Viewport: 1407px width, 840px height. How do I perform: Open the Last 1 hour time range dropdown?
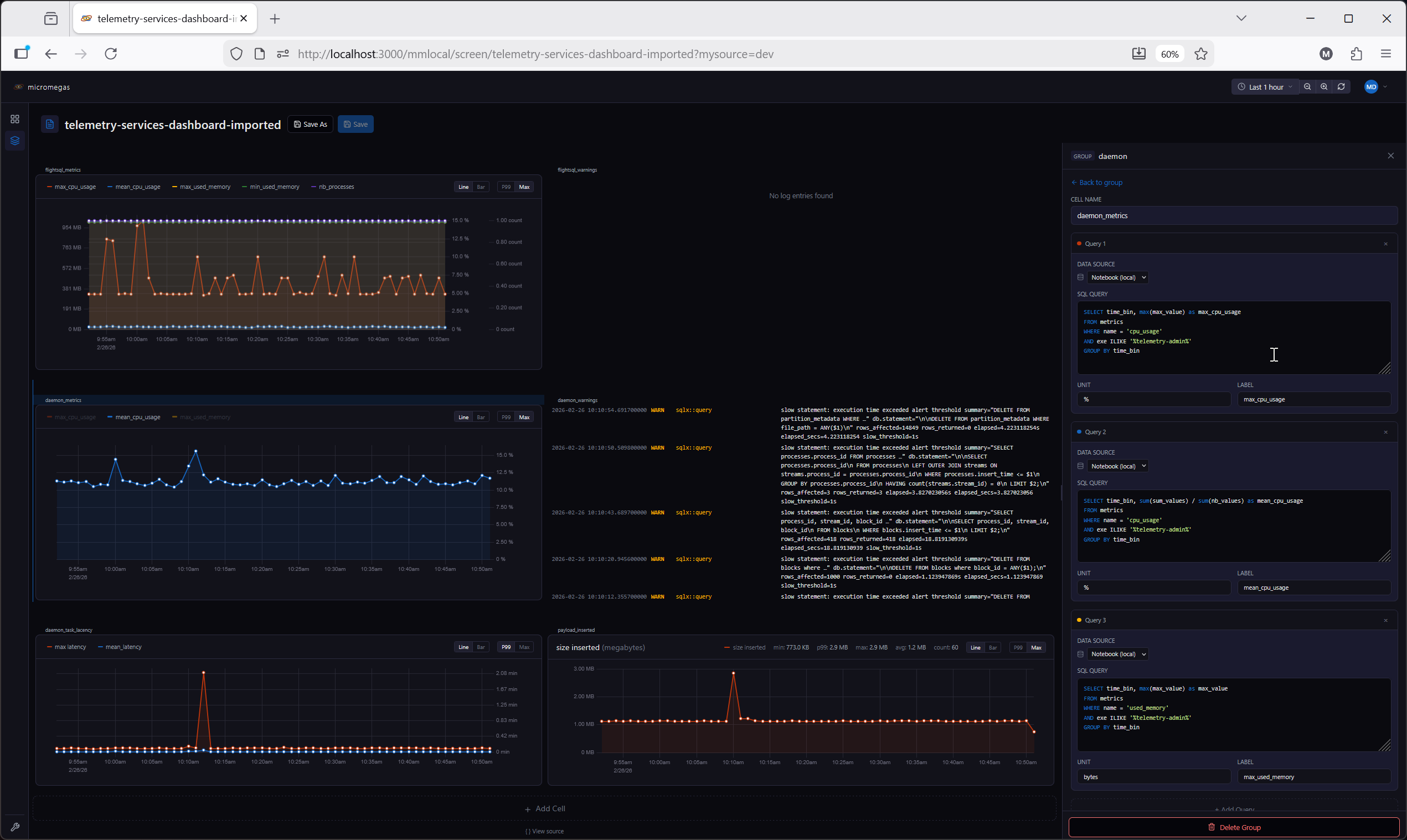pyautogui.click(x=1265, y=86)
